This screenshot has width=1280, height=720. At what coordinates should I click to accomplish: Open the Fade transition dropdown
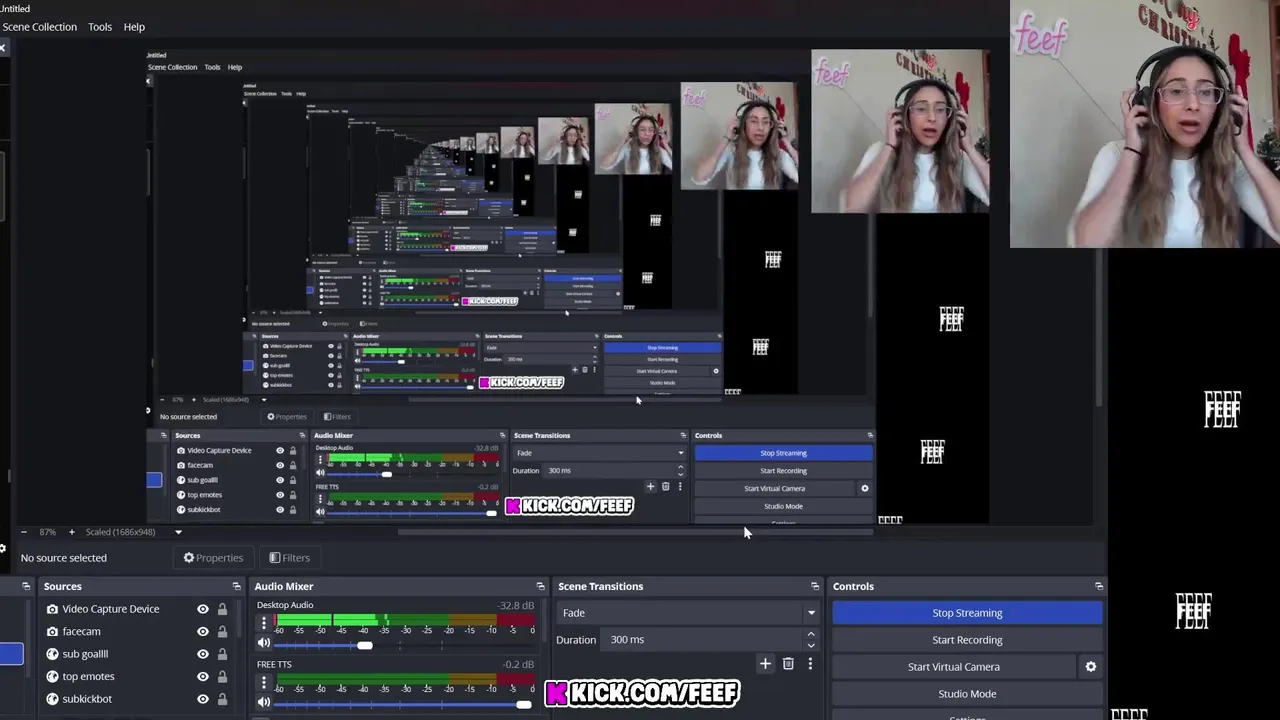[x=689, y=613]
